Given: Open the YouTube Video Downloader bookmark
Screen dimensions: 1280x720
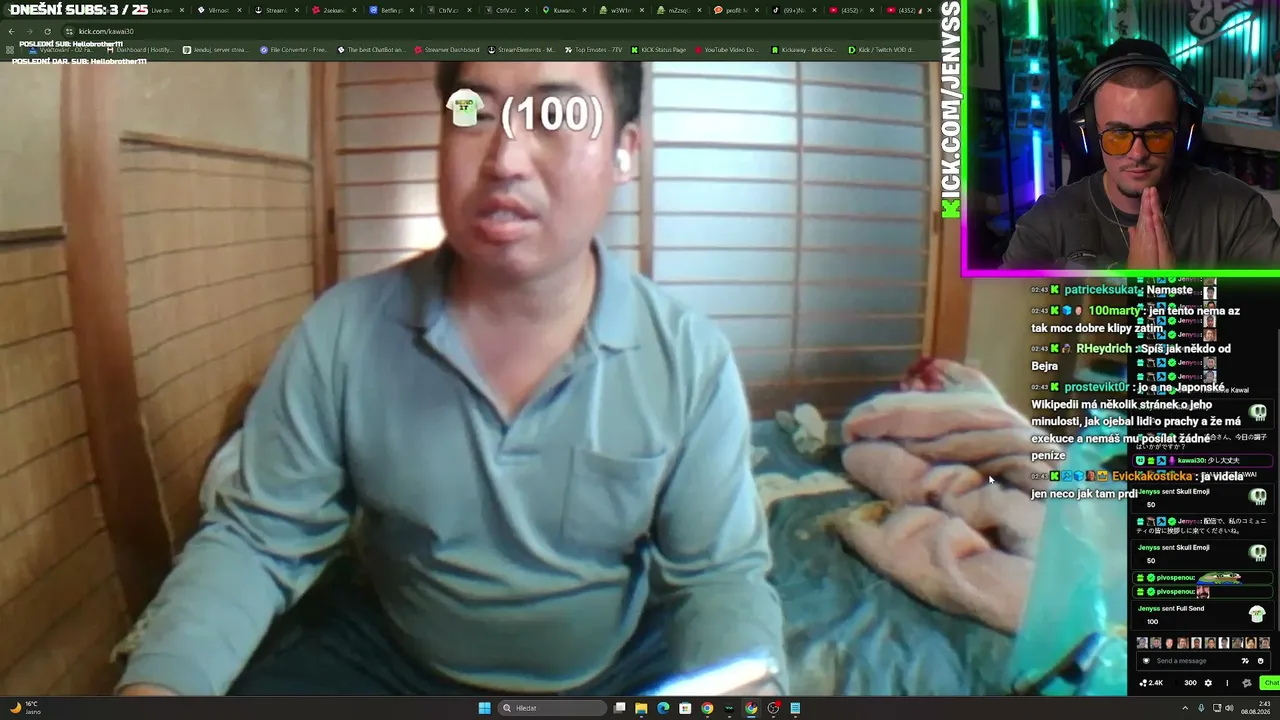Looking at the screenshot, I should pos(728,50).
